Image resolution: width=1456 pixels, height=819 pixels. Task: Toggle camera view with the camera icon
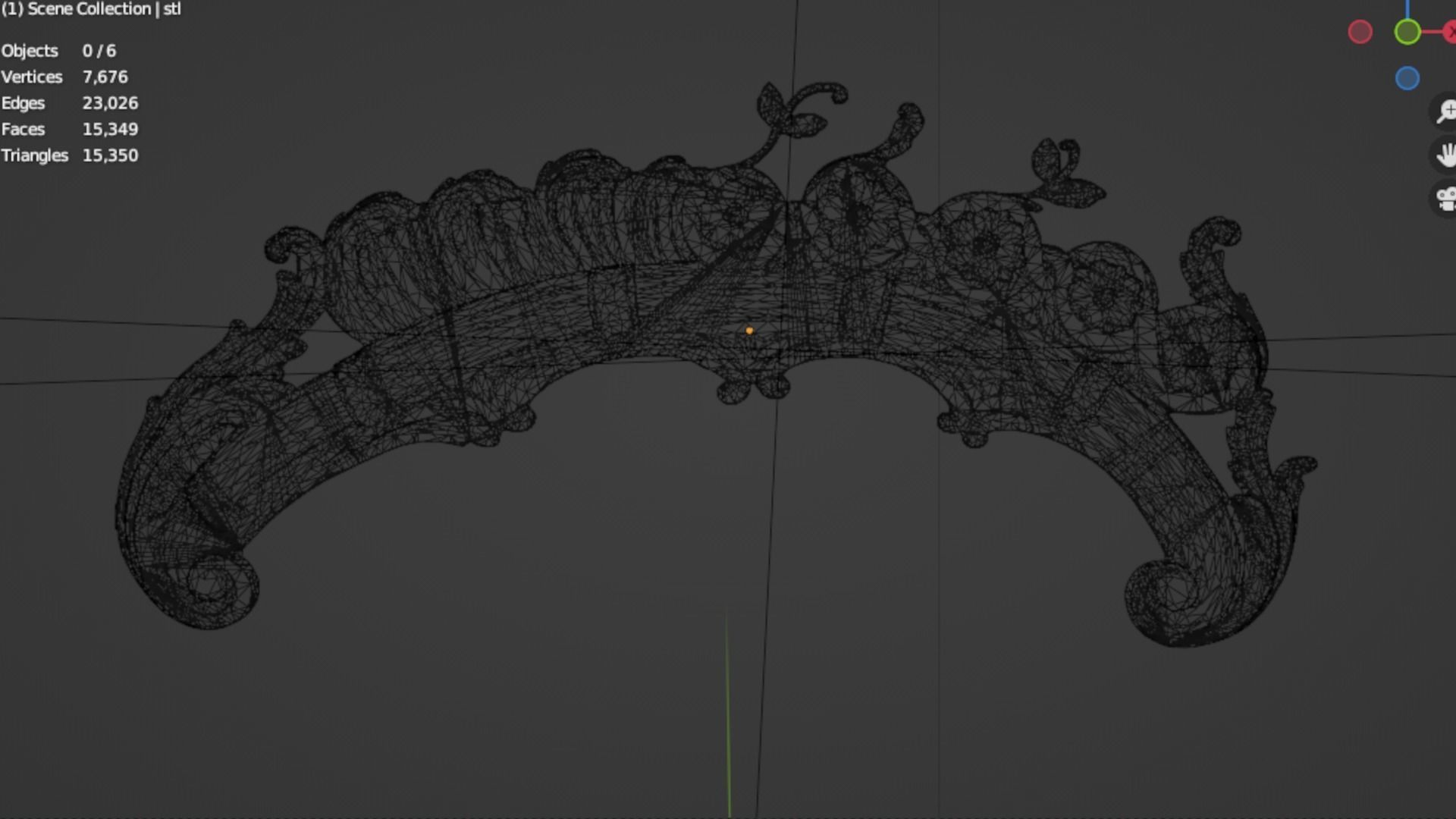(x=1445, y=199)
